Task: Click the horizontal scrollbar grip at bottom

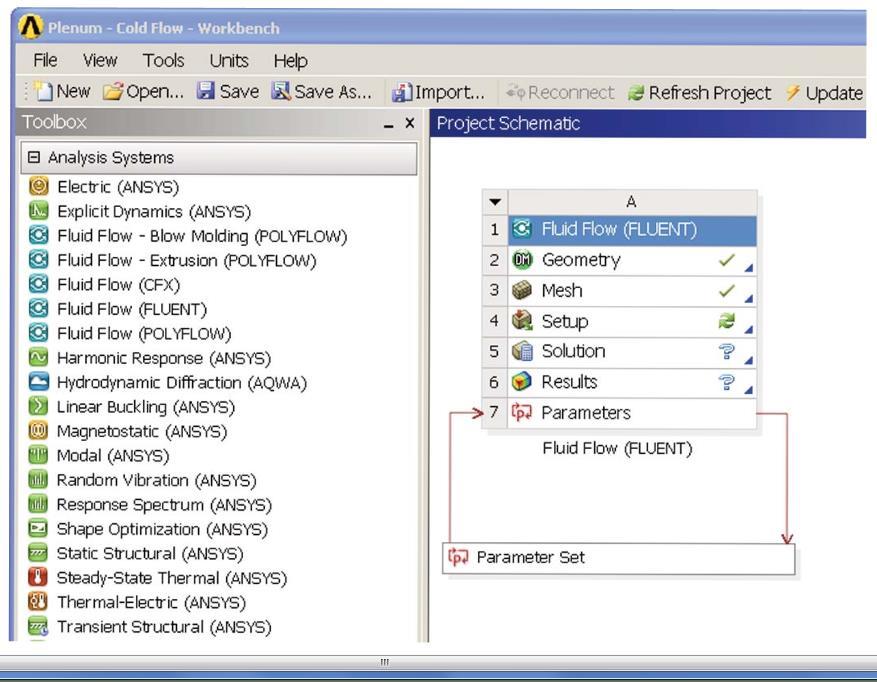Action: 385,662
